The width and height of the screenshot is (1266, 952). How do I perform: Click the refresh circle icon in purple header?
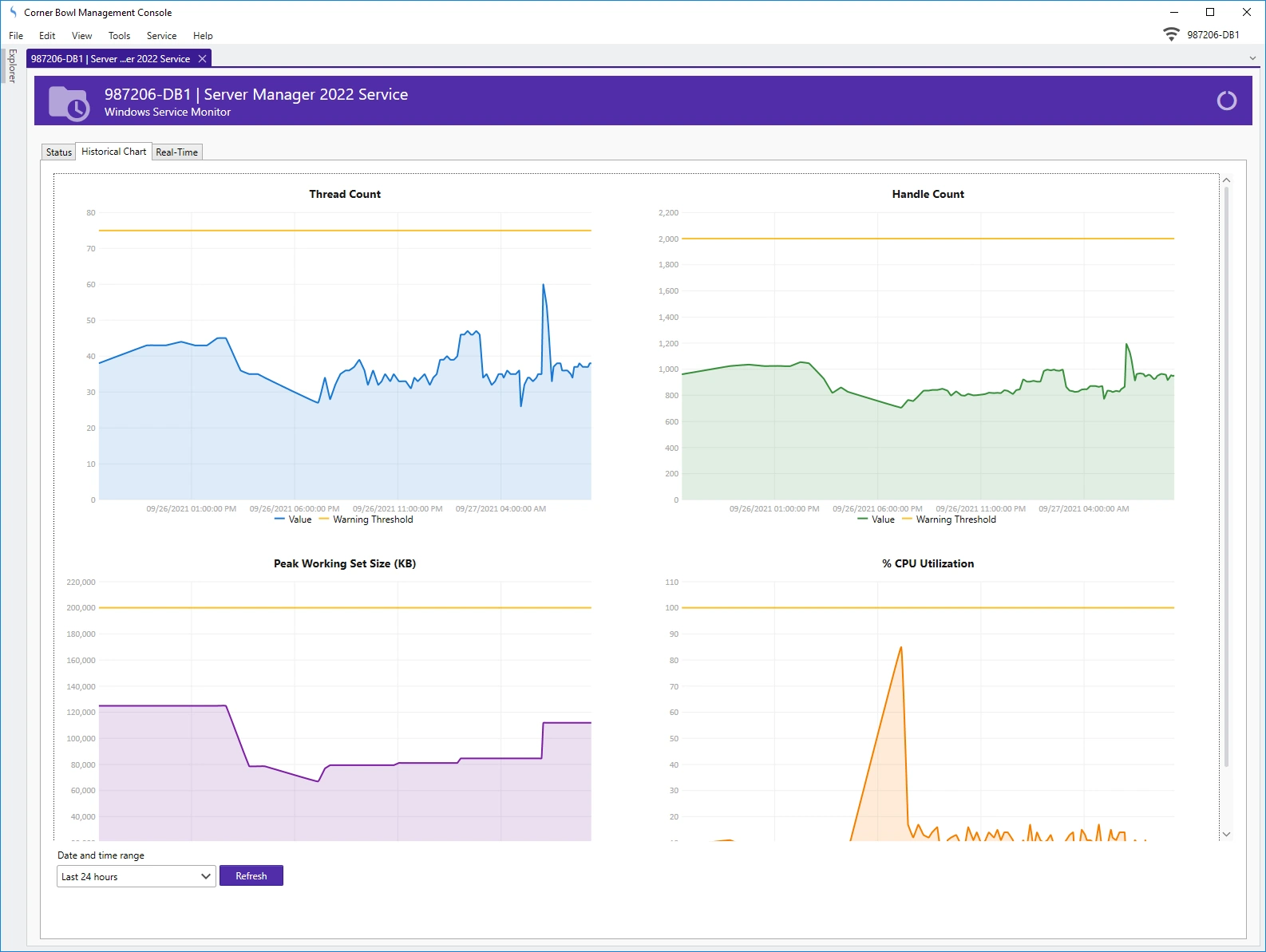point(1226,101)
